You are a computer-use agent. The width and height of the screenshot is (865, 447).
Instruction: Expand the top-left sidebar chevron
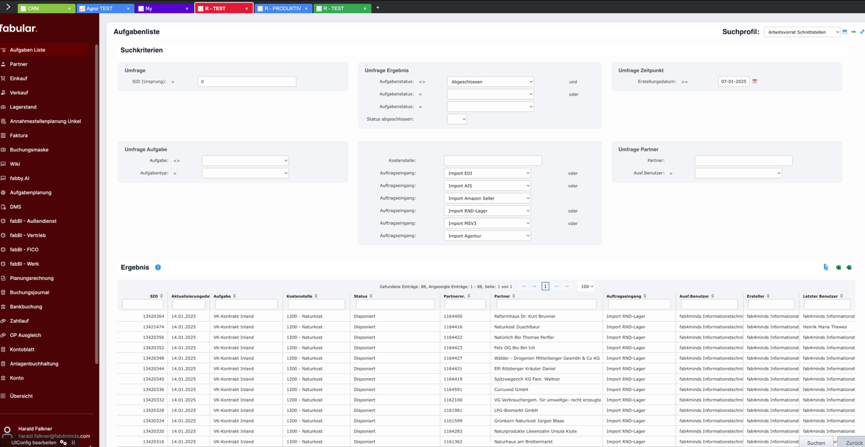6,7
